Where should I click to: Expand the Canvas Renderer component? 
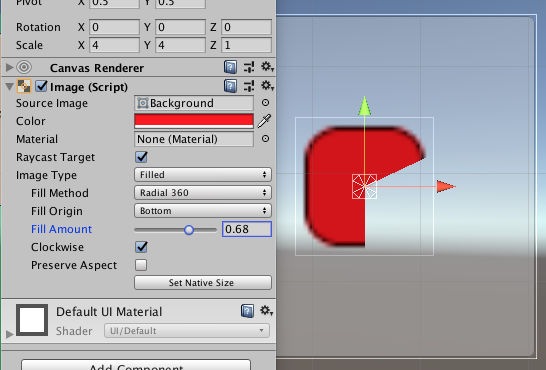(9, 67)
